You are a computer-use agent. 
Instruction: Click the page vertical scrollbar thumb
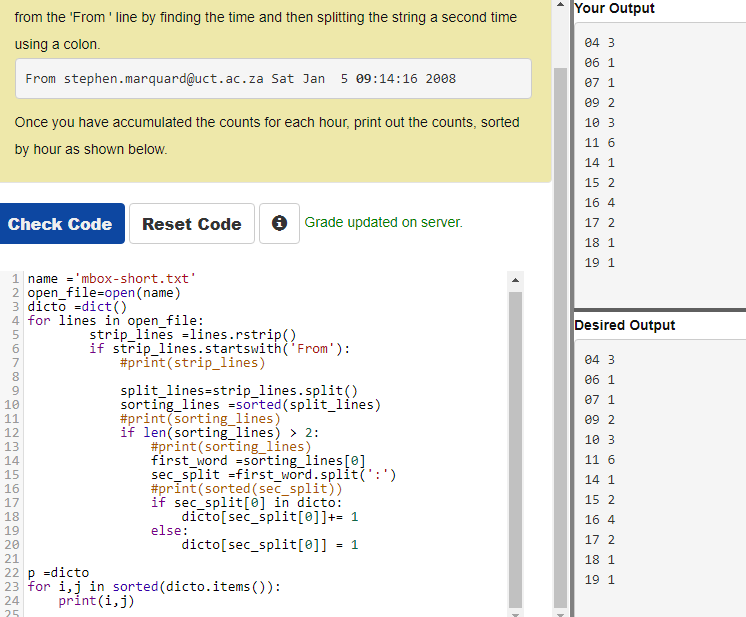pyautogui.click(x=560, y=338)
